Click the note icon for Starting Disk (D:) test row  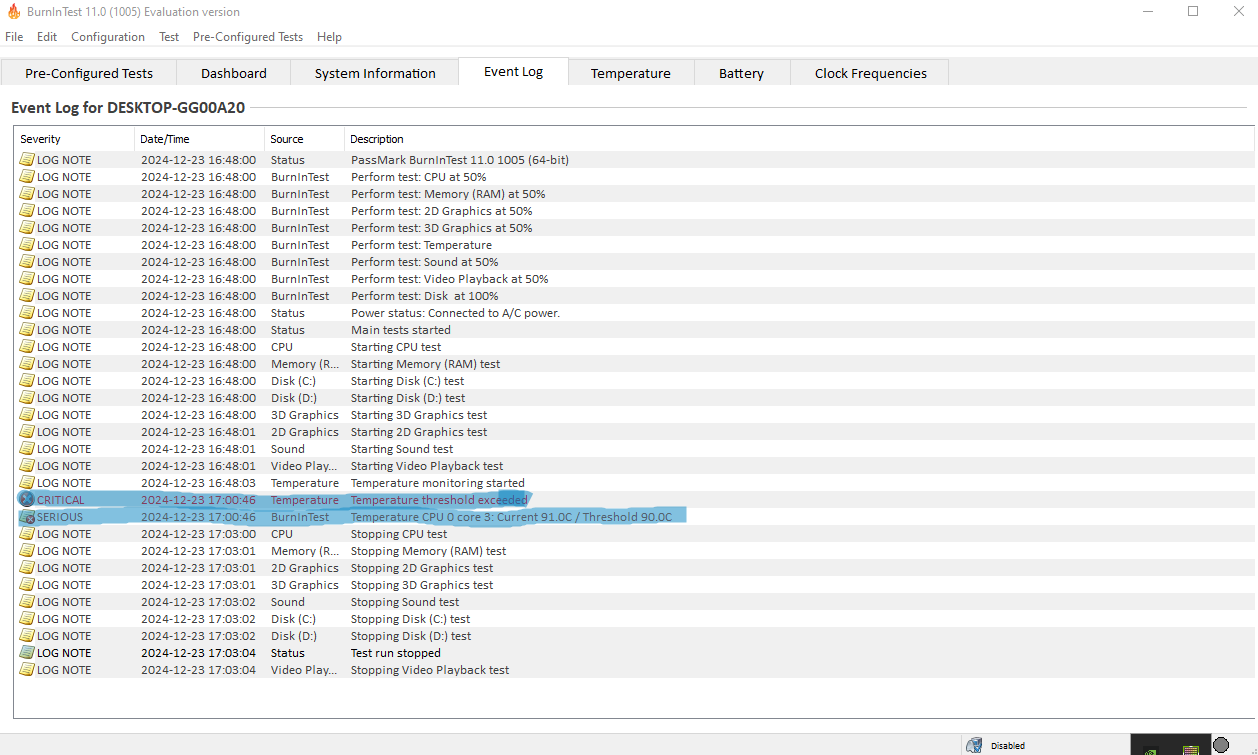pyautogui.click(x=27, y=398)
